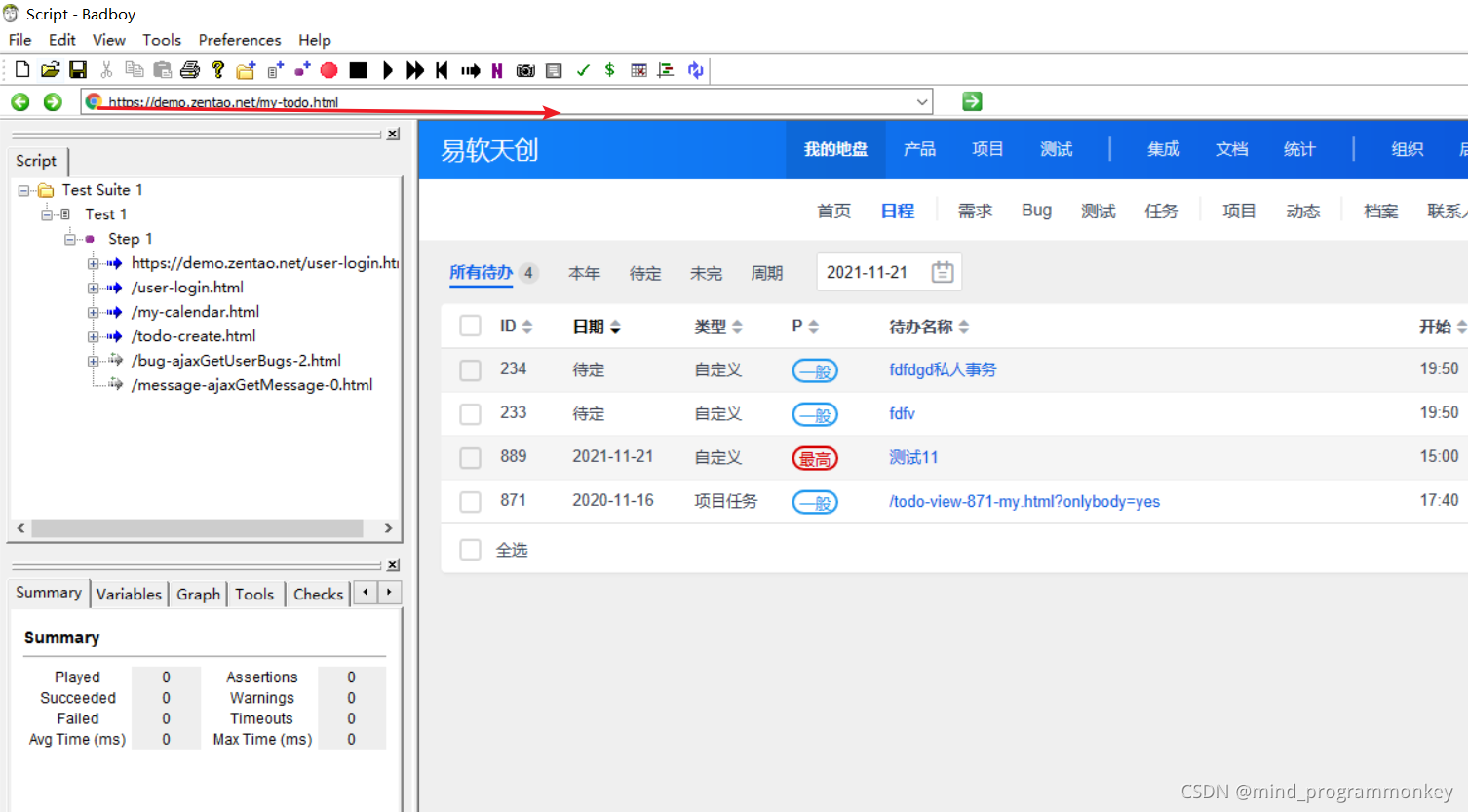Open the address bar dropdown arrow
Screen dimensions: 1468x812
coord(922,100)
